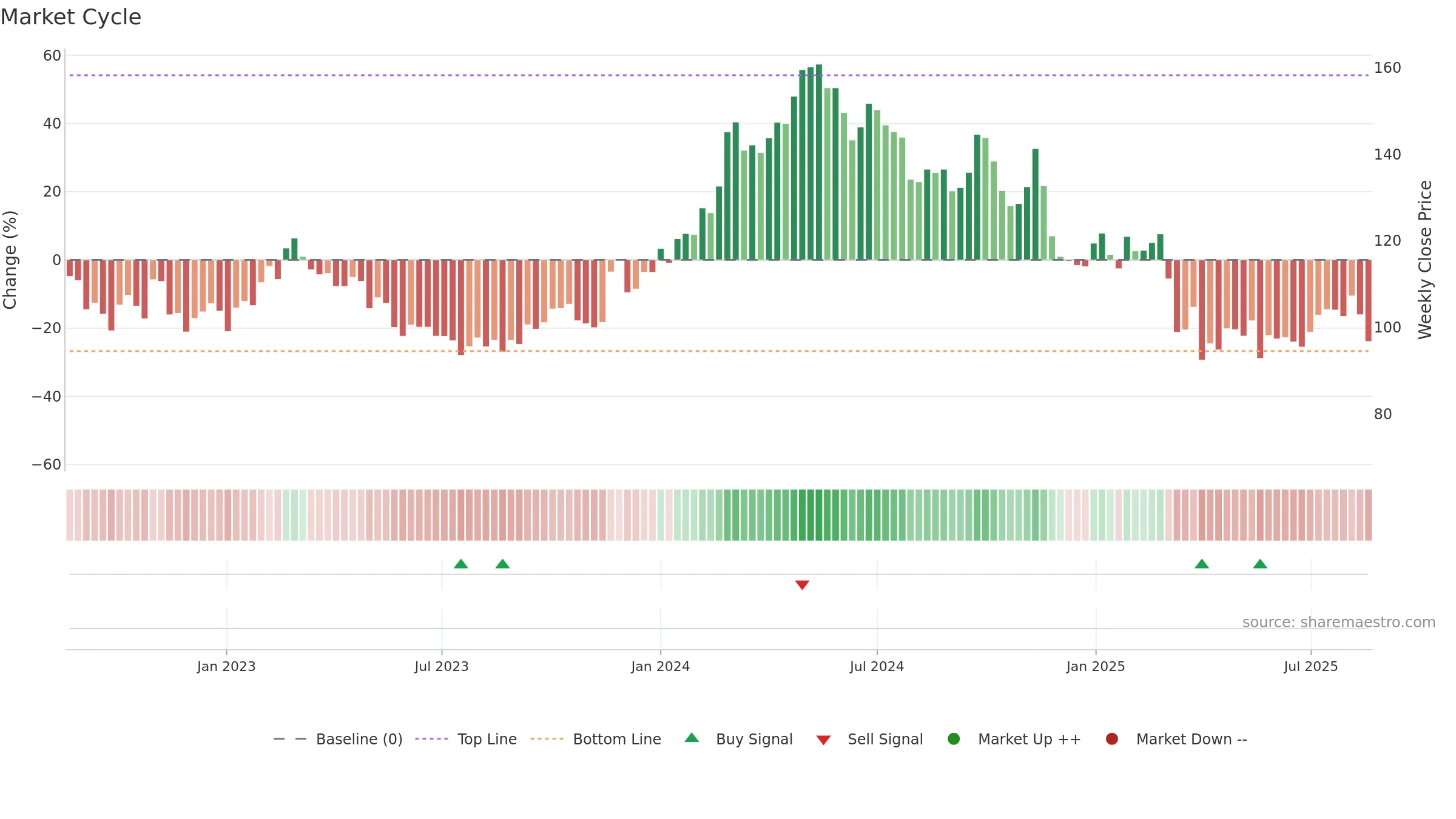The image size is (1456, 819).
Task: Click the Jan 2025 x-axis label
Action: point(1096,666)
